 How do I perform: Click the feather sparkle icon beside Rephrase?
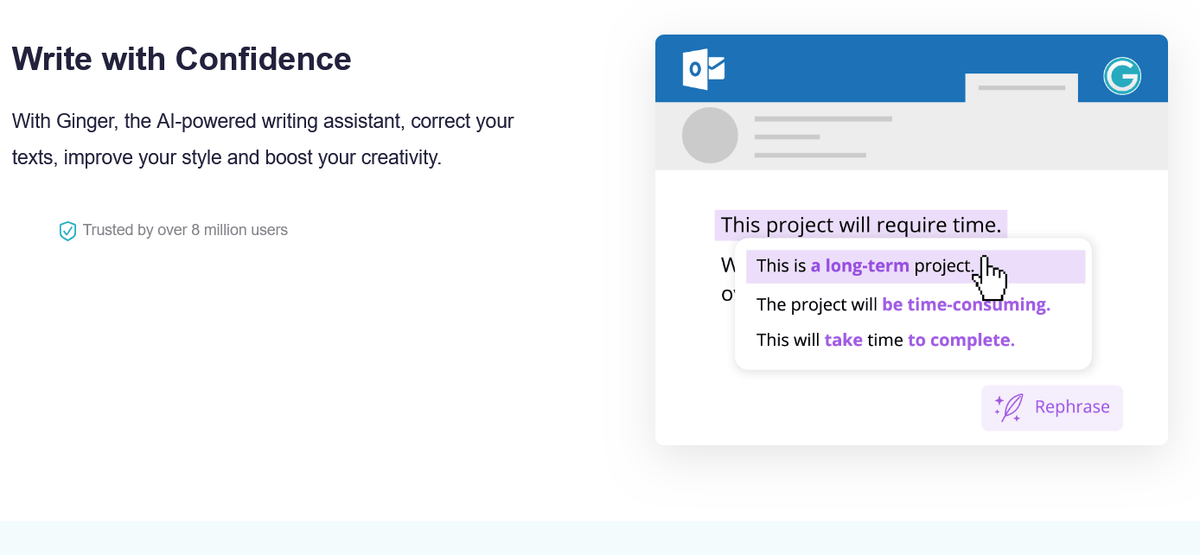coord(1008,407)
